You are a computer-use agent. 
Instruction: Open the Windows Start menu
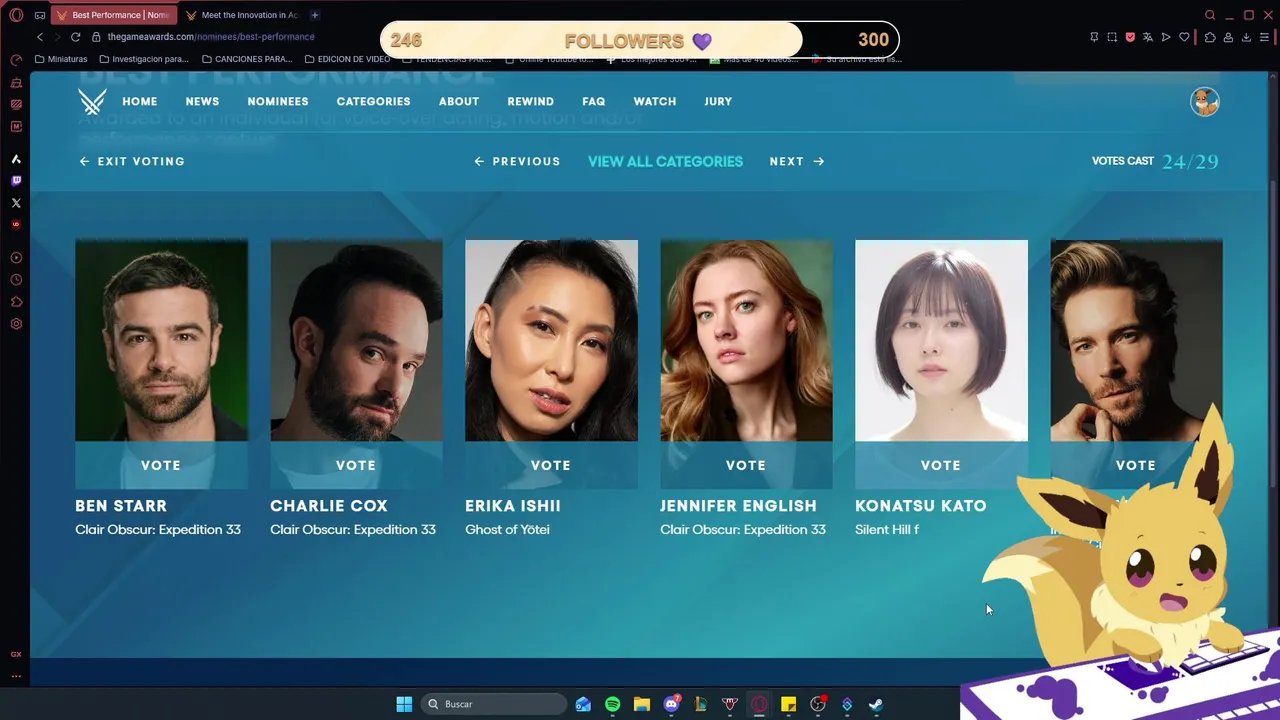[404, 704]
